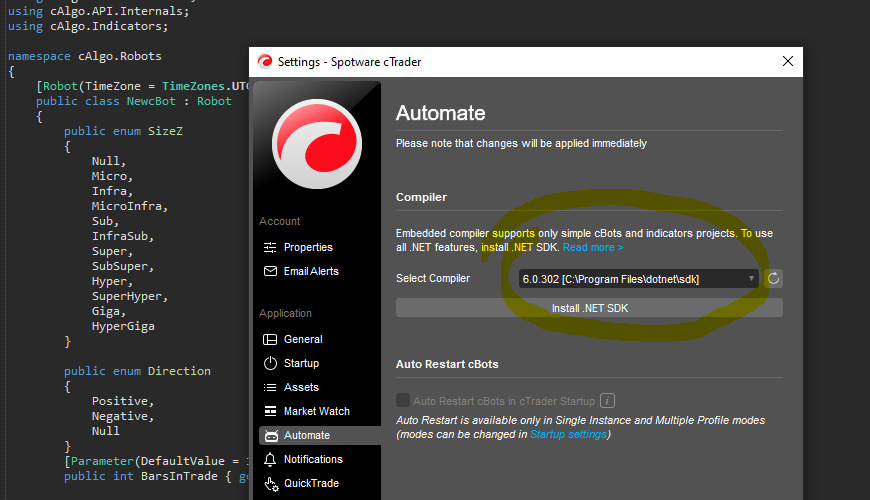Select the General layout icon

coord(270,340)
